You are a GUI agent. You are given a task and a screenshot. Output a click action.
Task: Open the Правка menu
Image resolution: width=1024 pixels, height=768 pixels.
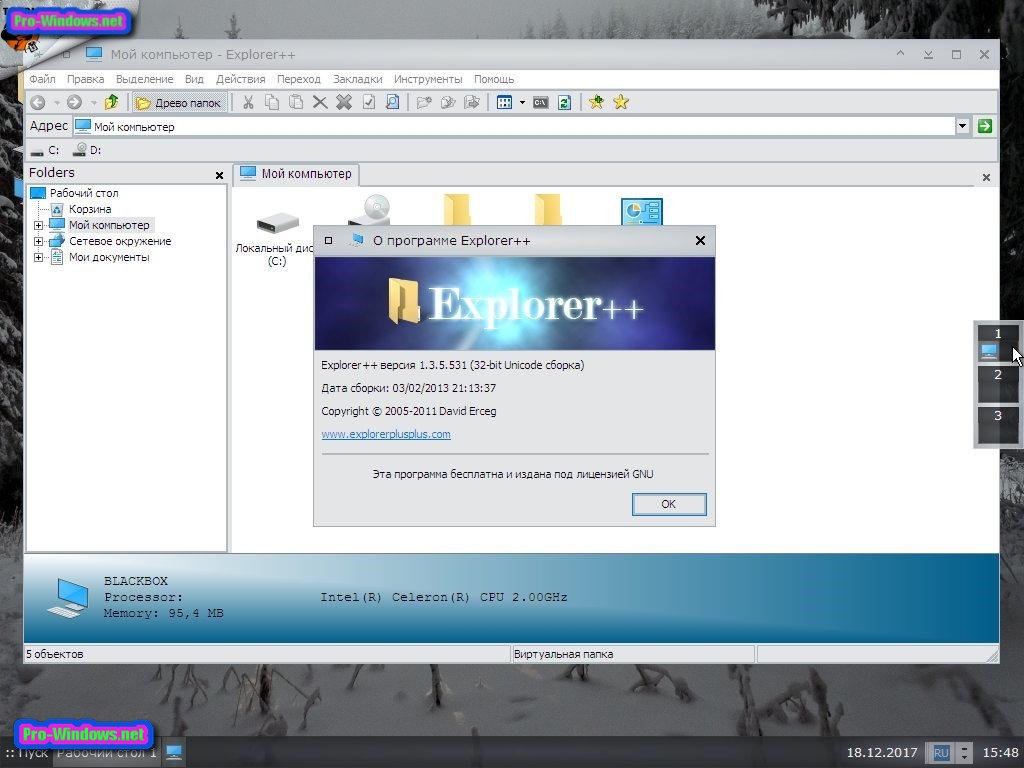pos(86,79)
